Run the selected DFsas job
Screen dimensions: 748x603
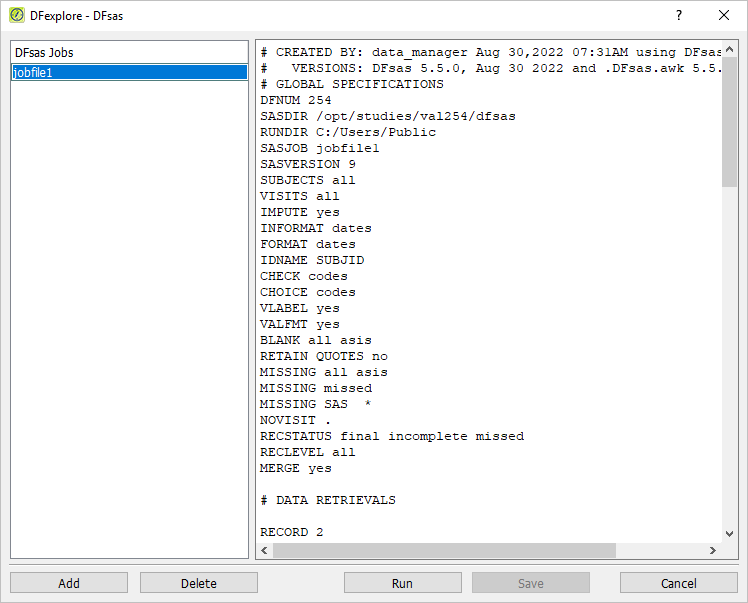click(403, 583)
